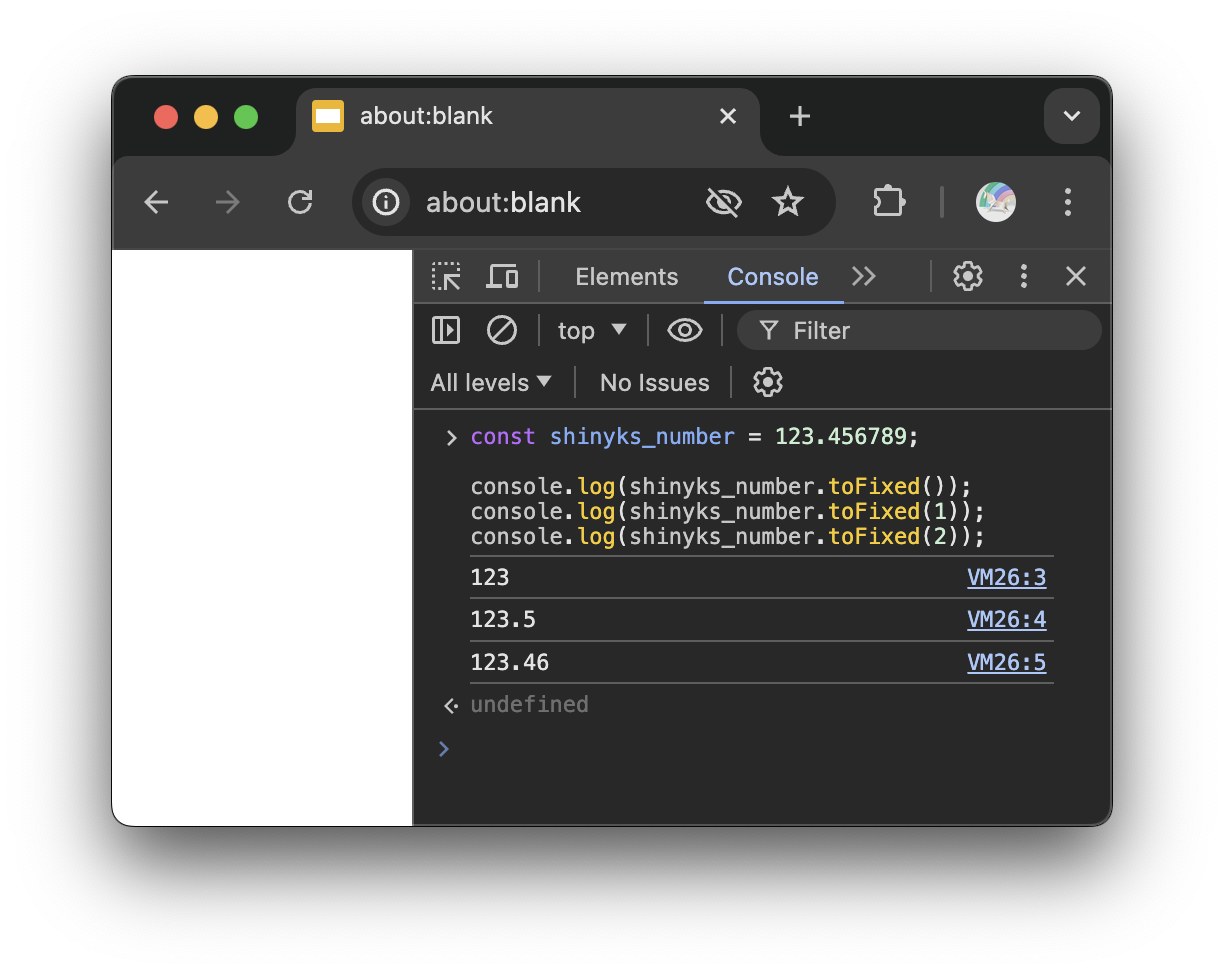Open Chrome three-dot menu
Viewport: 1224px width, 974px height.
1068,203
